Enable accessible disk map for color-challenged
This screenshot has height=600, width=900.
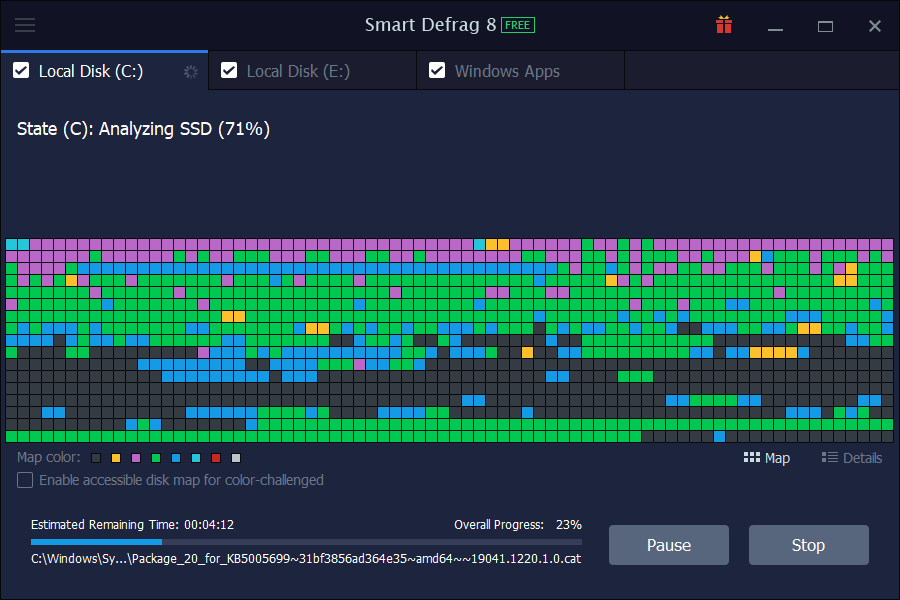coord(25,480)
